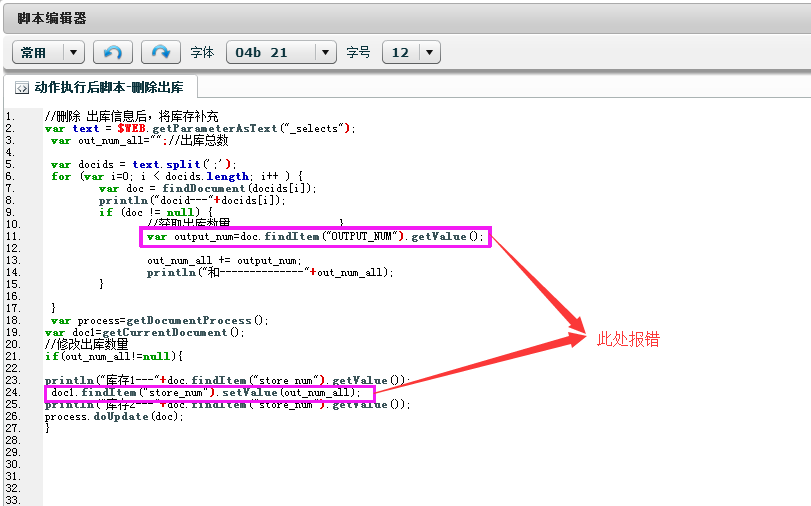The width and height of the screenshot is (811, 506).
Task: Click line number 28 in the gutter
Action: pos(13,440)
